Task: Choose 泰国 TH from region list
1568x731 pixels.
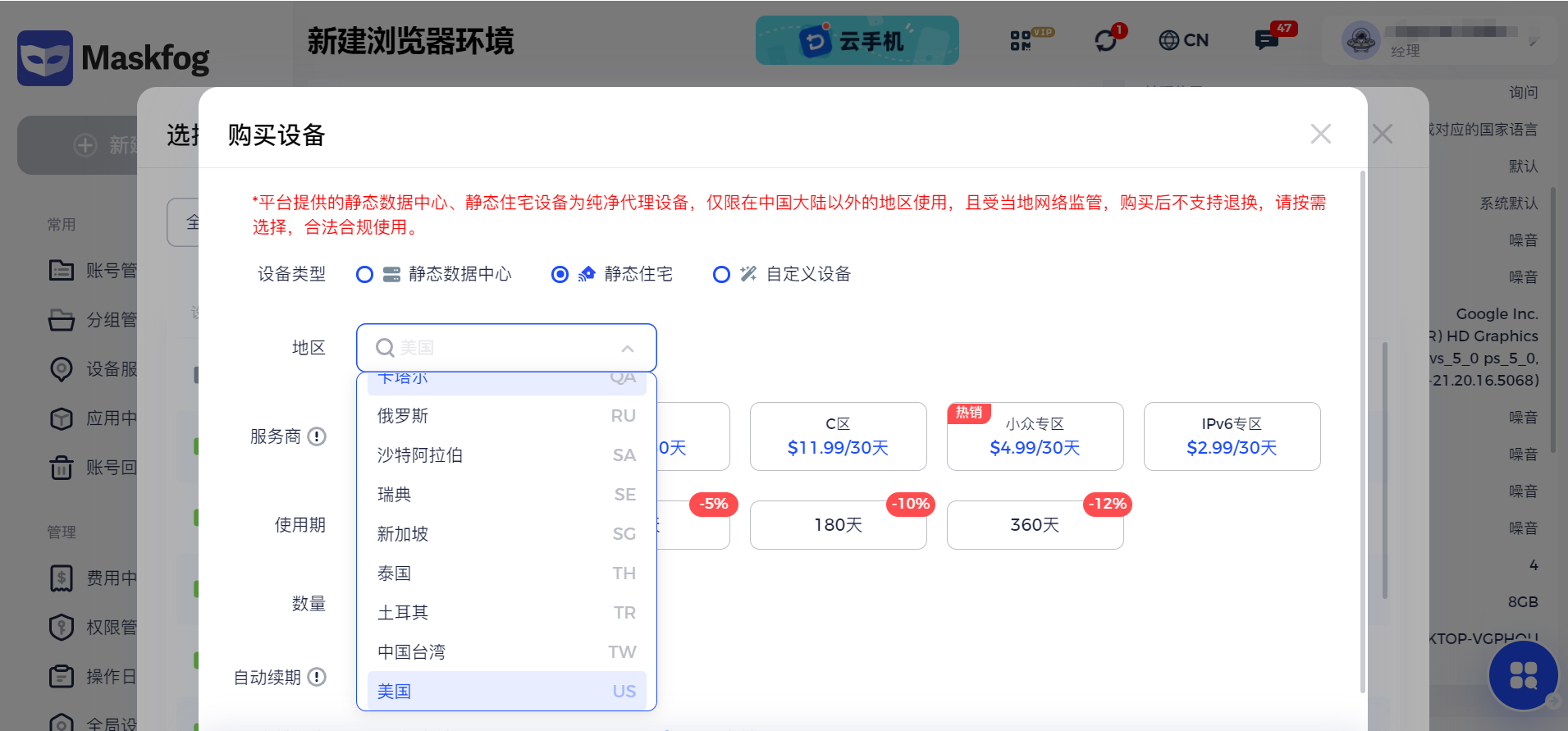Action: click(506, 573)
